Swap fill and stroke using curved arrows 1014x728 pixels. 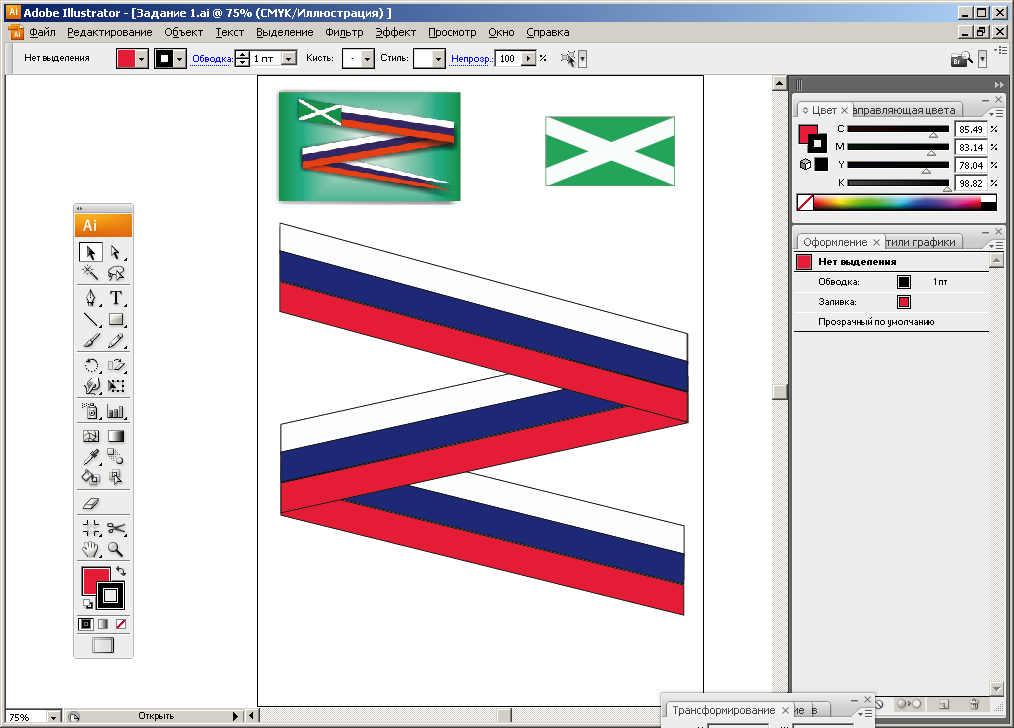click(x=121, y=571)
